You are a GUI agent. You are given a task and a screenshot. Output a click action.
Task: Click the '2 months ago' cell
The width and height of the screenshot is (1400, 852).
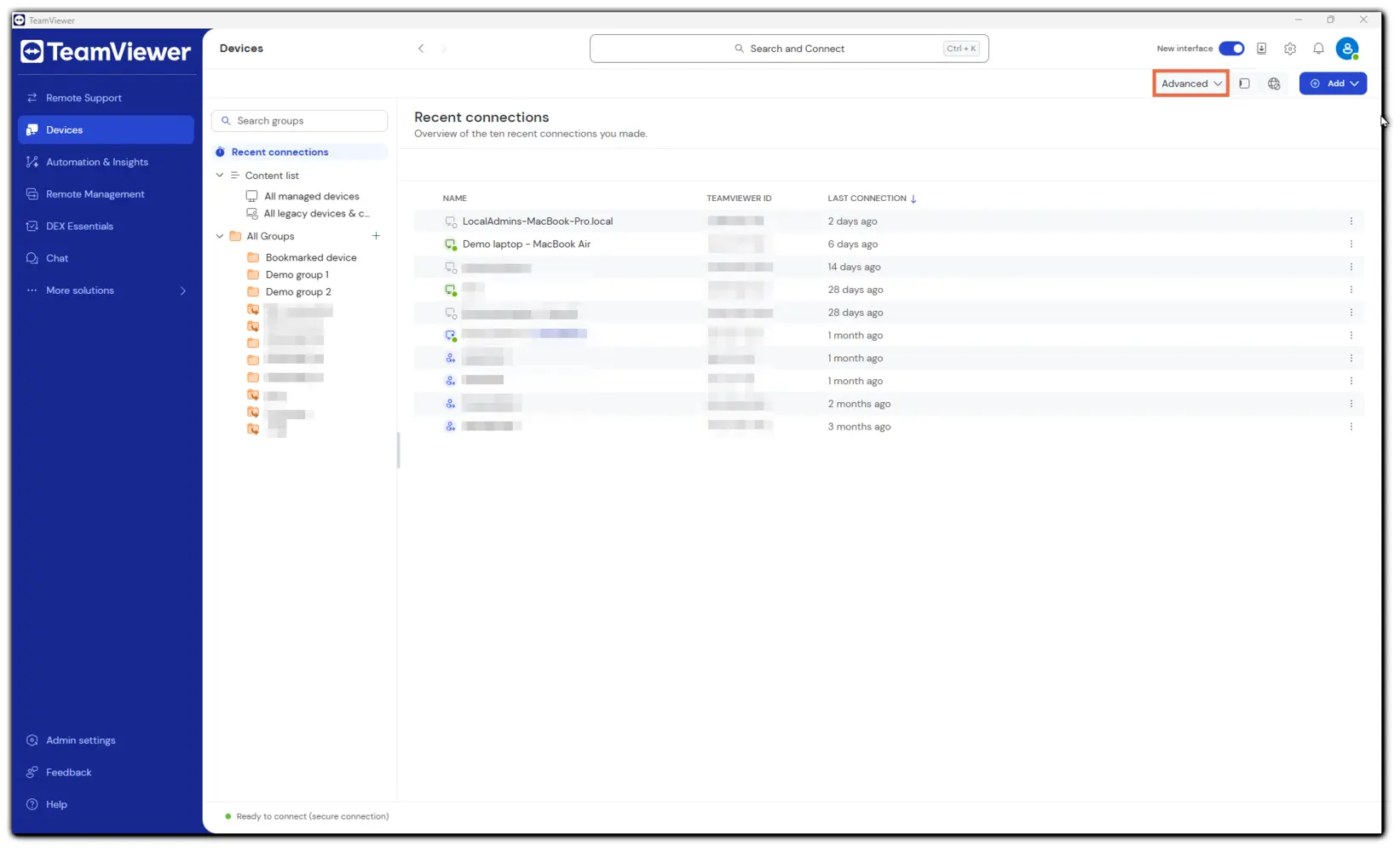[859, 404]
